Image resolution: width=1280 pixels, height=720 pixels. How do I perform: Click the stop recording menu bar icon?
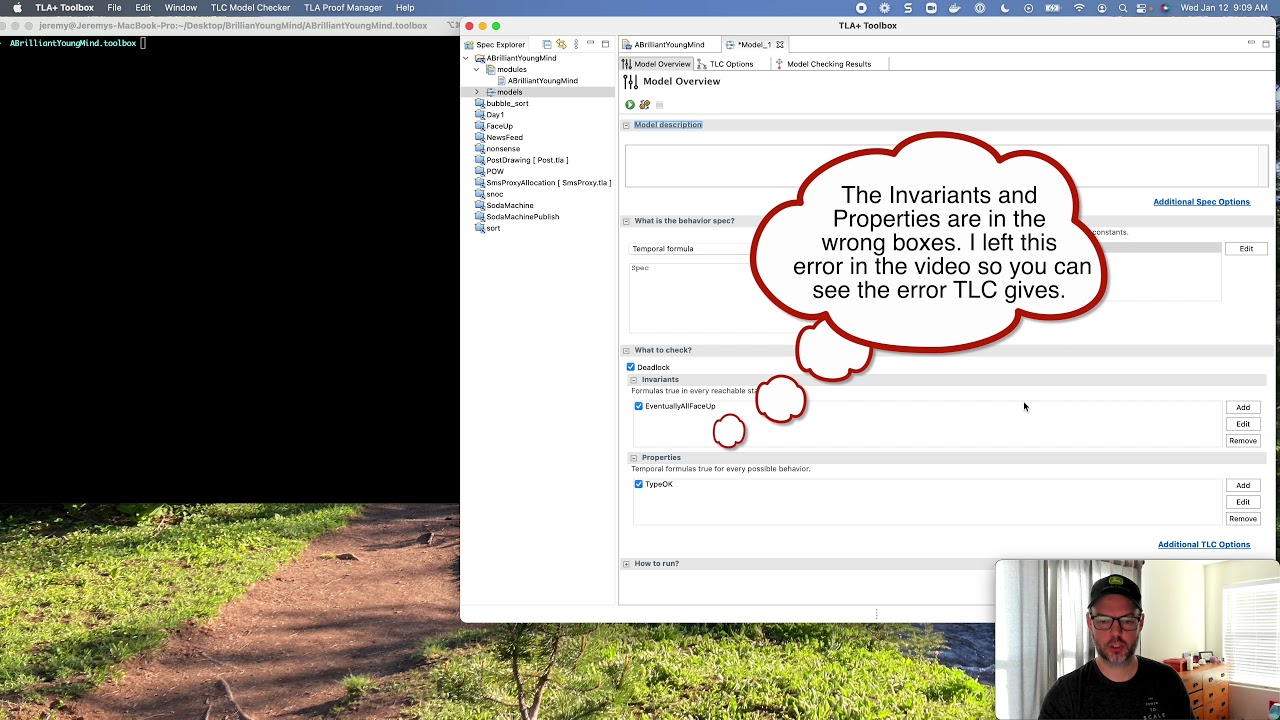click(x=861, y=8)
